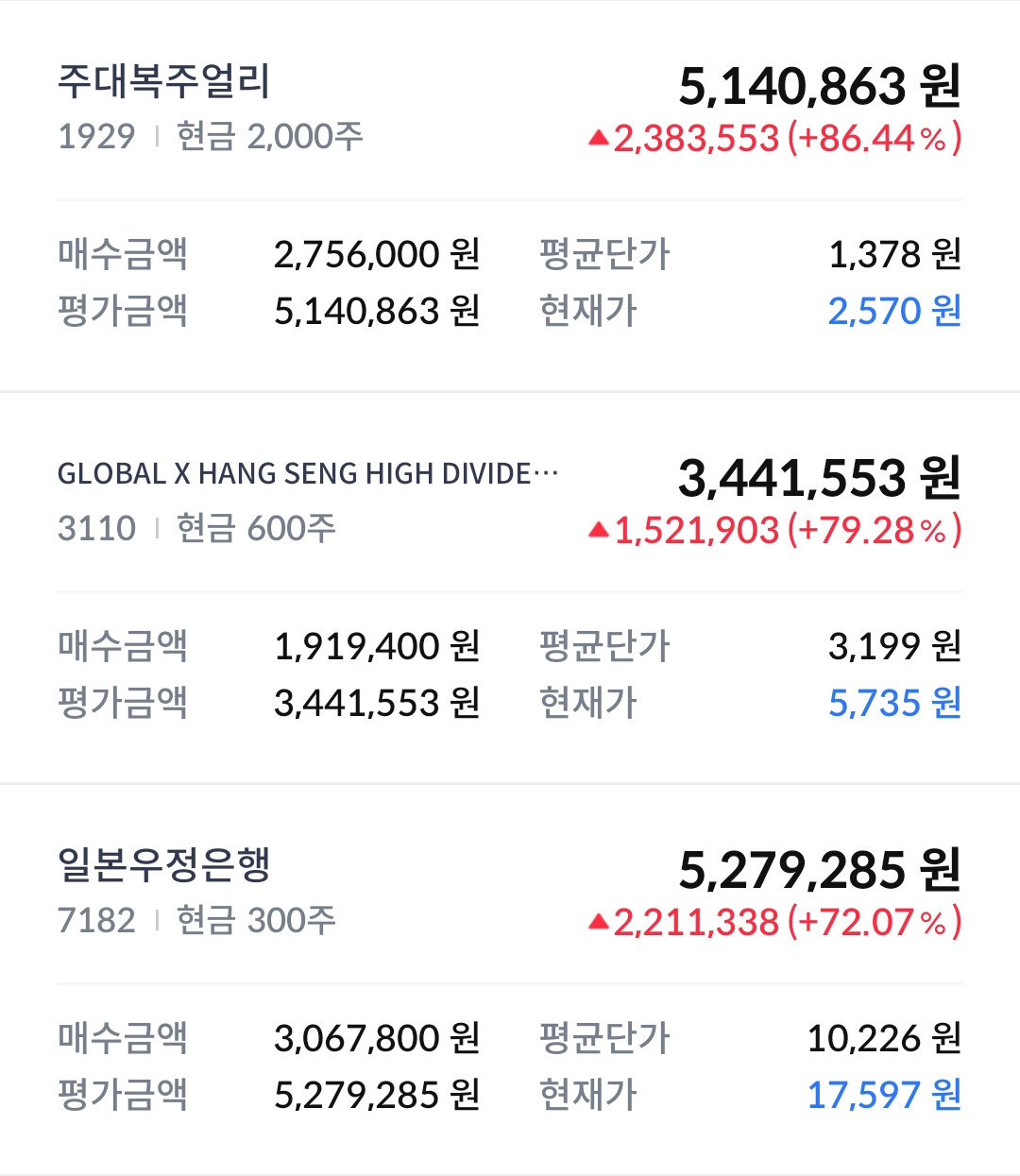Screen dimensions: 1020x1176
Task: Open the 일본우정은행 stock holding
Action: pos(164,865)
